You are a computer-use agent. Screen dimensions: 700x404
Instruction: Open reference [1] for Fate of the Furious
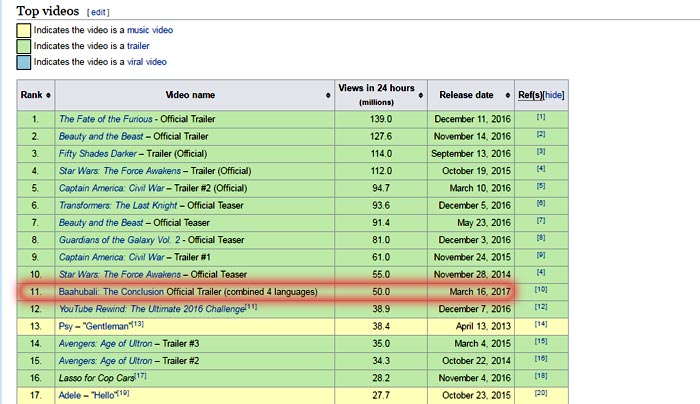[x=541, y=117]
